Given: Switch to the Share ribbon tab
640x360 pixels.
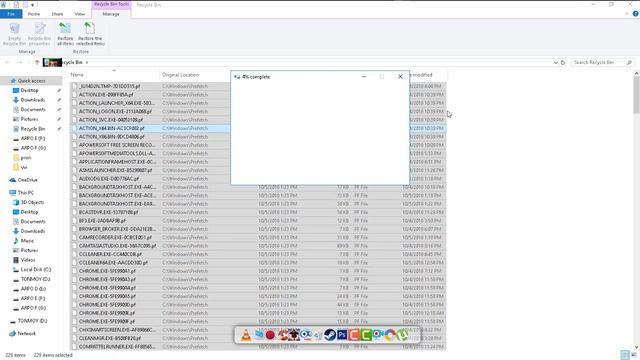Looking at the screenshot, I should [x=57, y=14].
